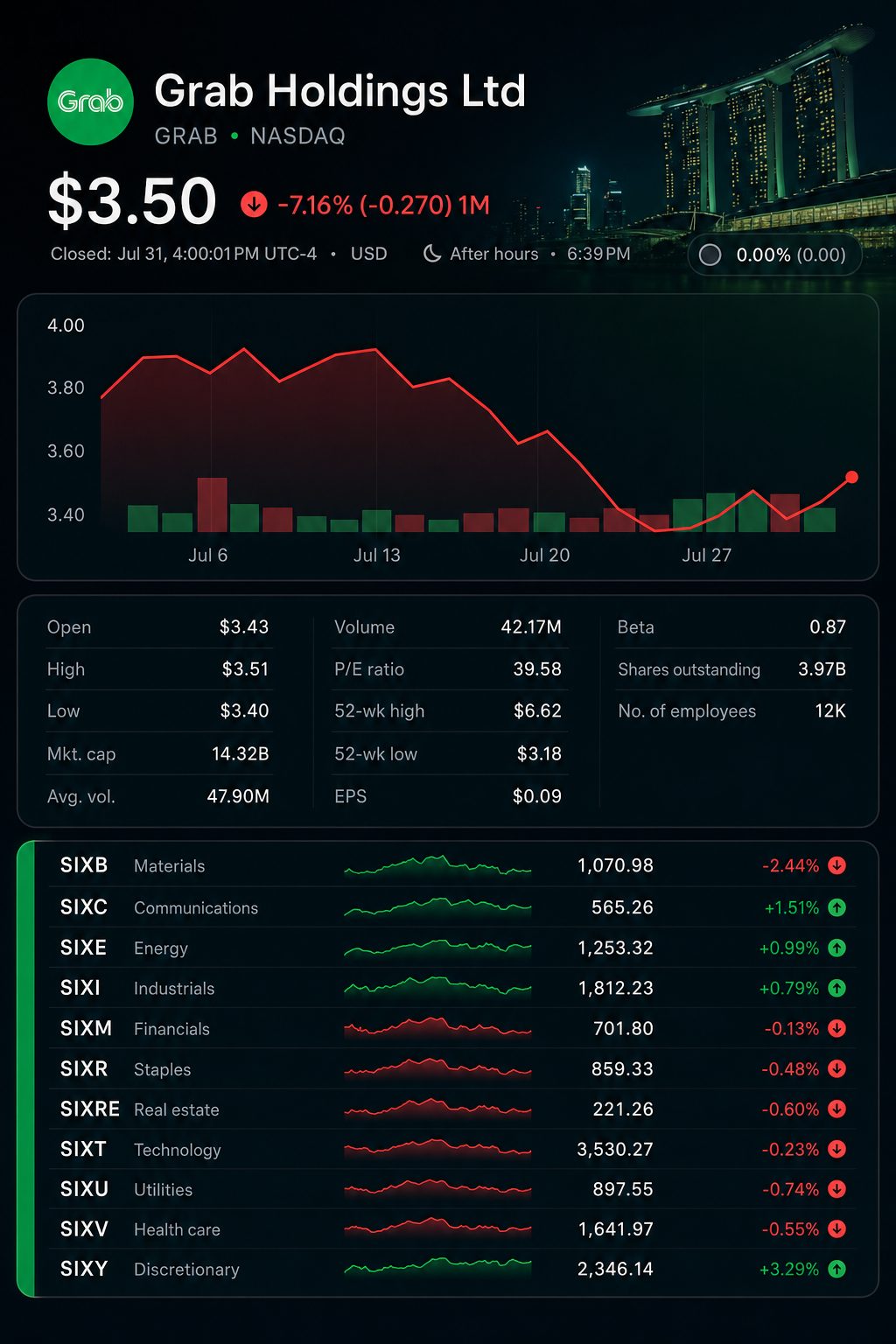Click the Jul 20 date label on chart
The image size is (896, 1344).
(544, 555)
